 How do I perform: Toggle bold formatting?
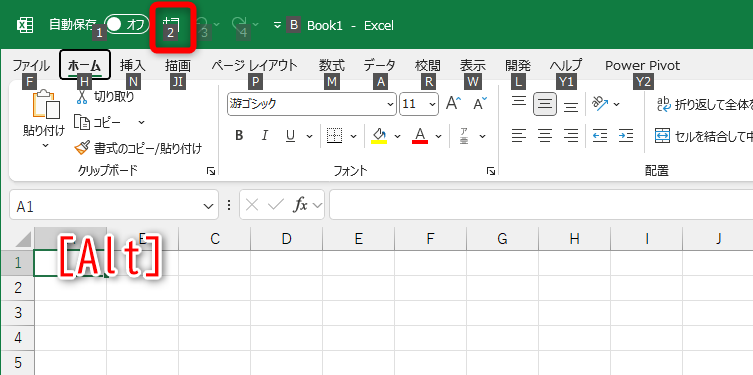point(239,136)
